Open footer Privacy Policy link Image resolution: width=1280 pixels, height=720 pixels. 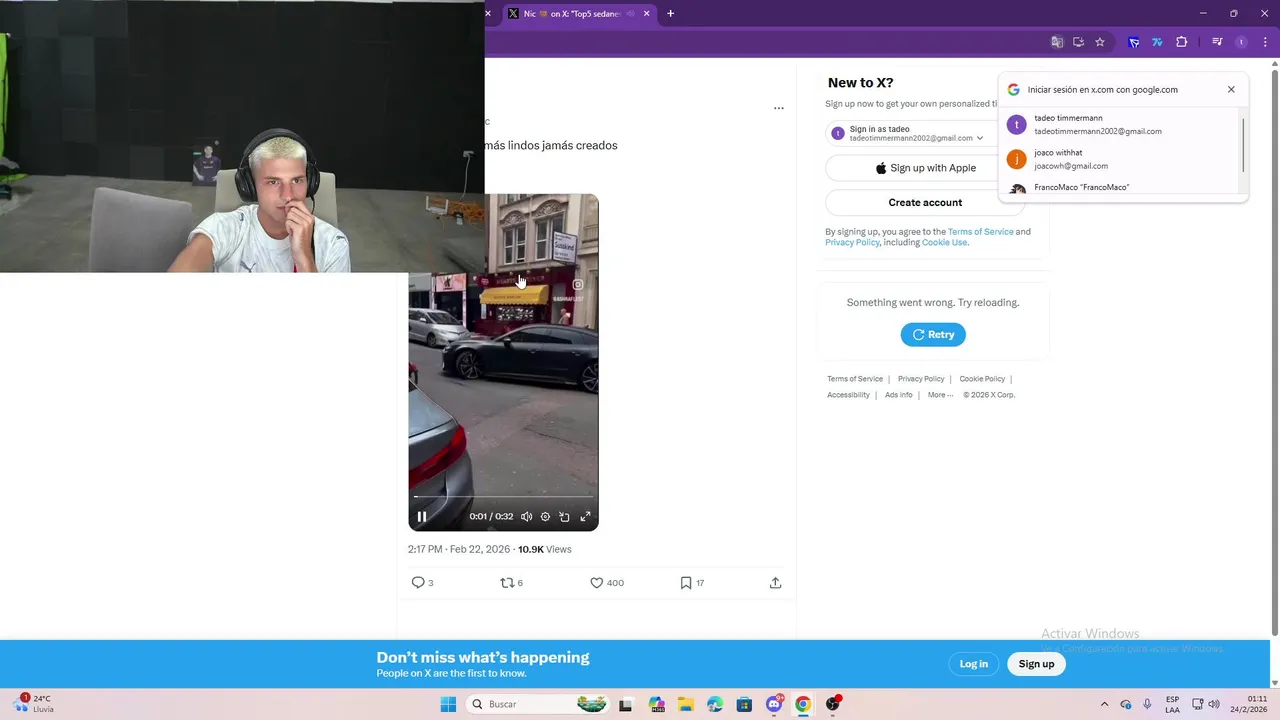tap(921, 379)
